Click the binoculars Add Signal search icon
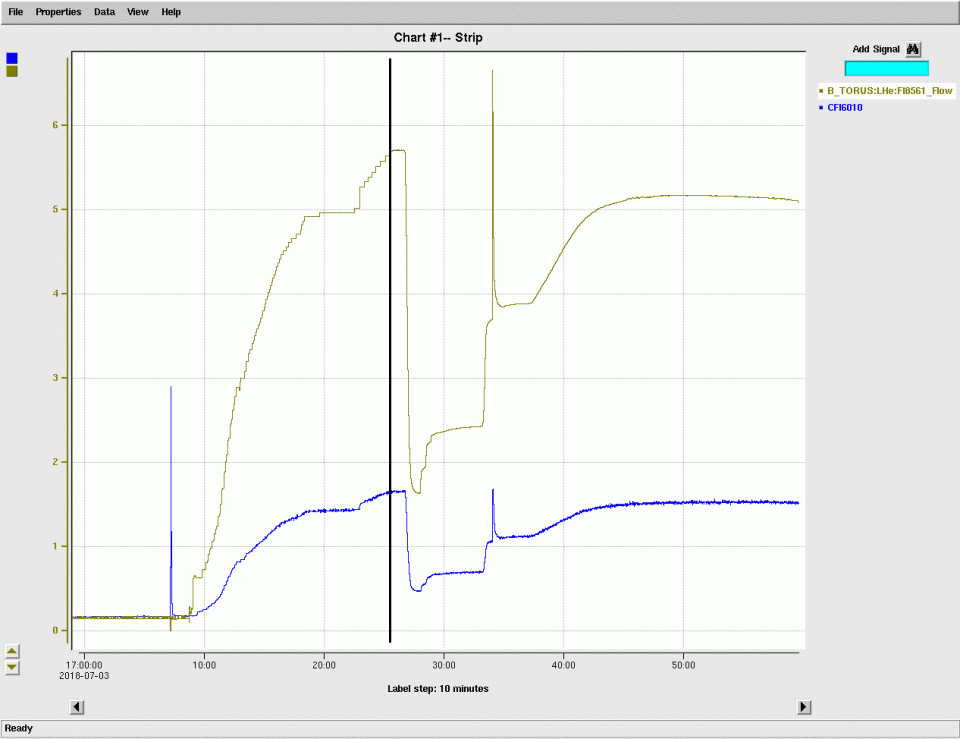This screenshot has width=960, height=739. click(x=913, y=49)
